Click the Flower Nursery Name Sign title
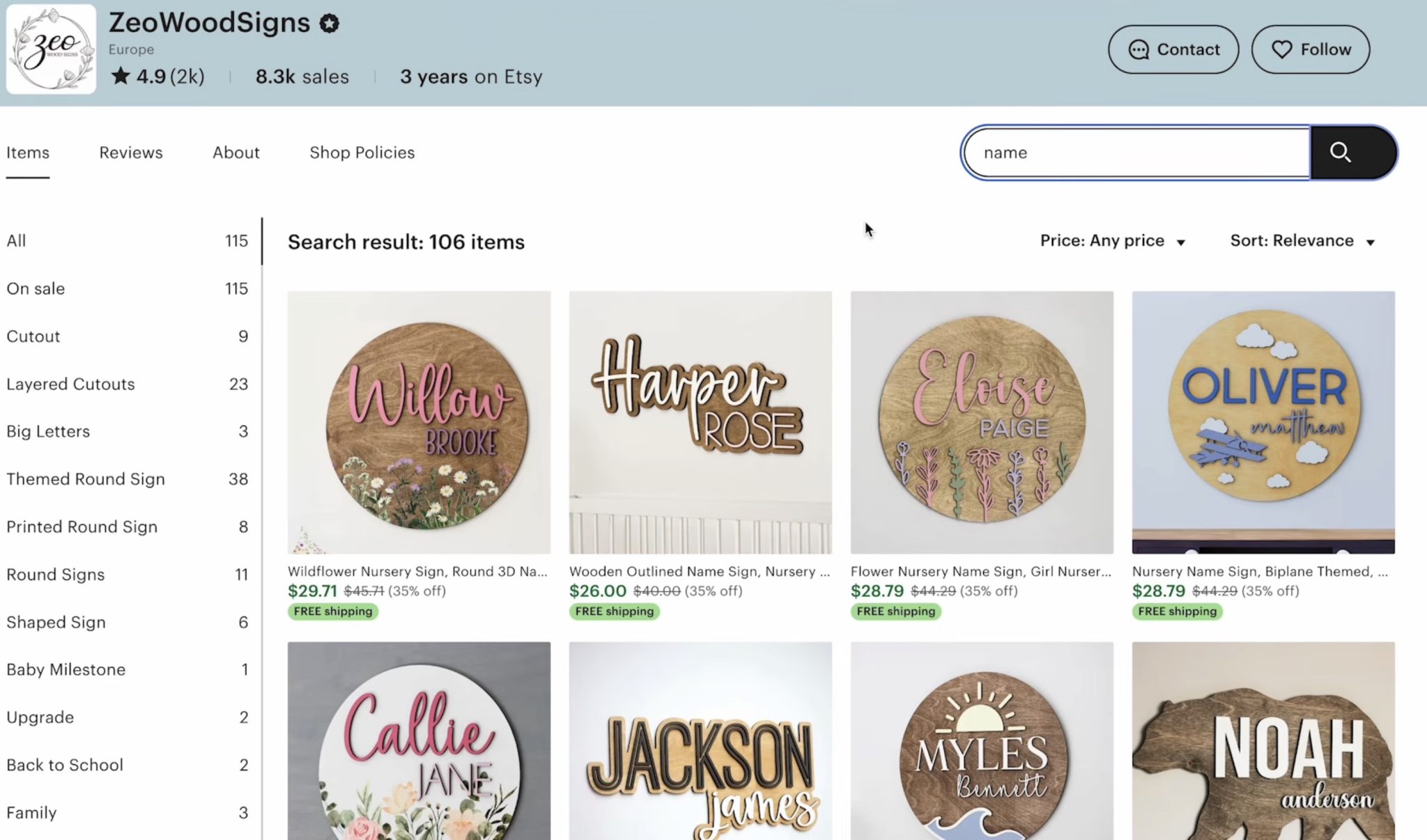The height and width of the screenshot is (840, 1427). click(980, 571)
